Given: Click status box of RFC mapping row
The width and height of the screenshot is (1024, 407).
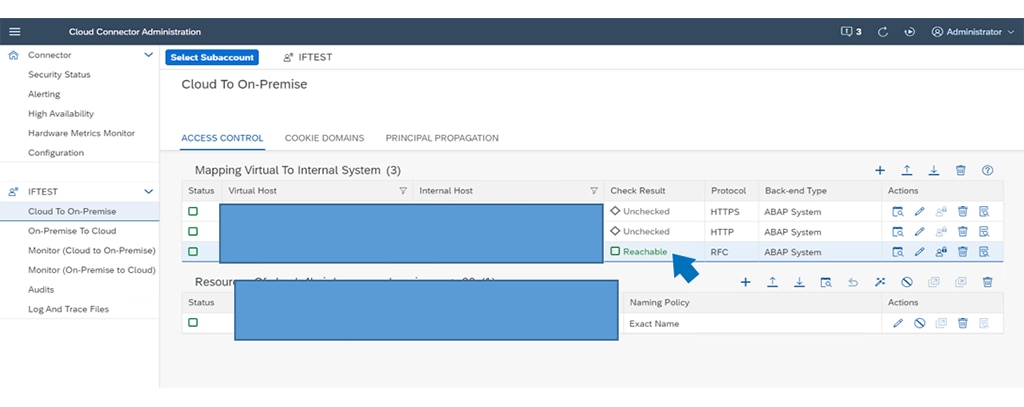Looking at the screenshot, I should [x=193, y=252].
